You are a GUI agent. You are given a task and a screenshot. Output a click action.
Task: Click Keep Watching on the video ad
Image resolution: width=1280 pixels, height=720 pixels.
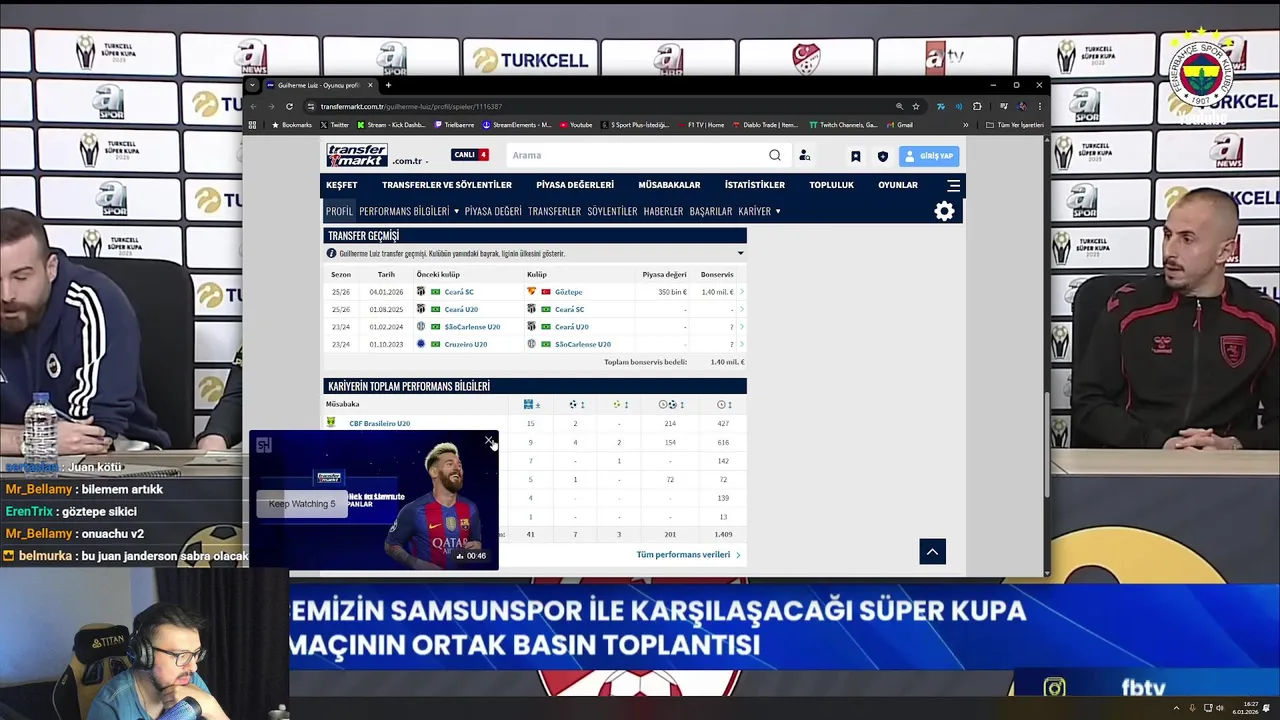click(302, 504)
